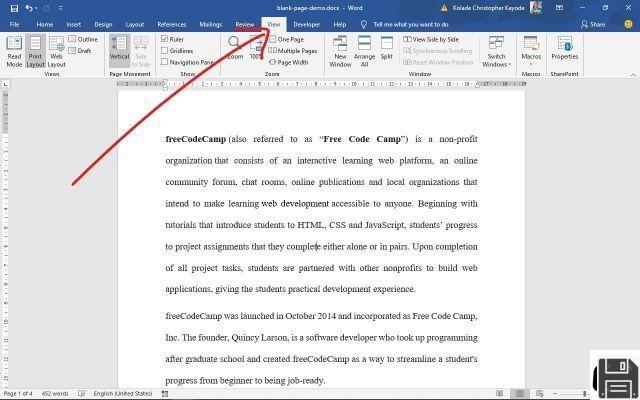Open the Zoom dialog magnifier
The image size is (640, 400).
235,47
